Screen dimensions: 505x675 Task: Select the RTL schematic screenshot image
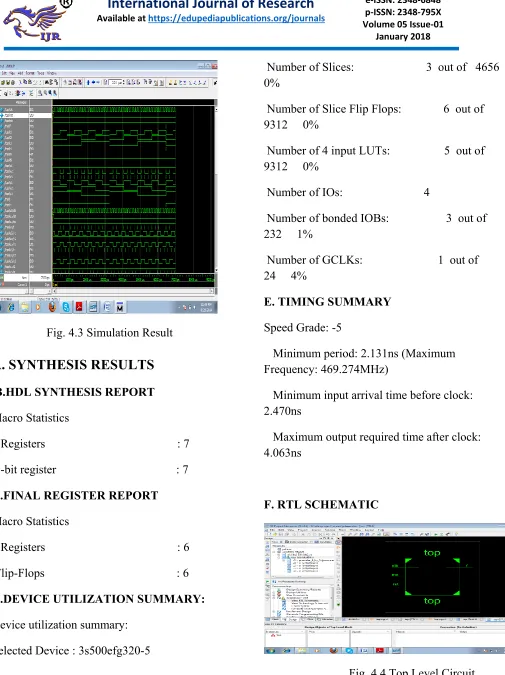384,588
